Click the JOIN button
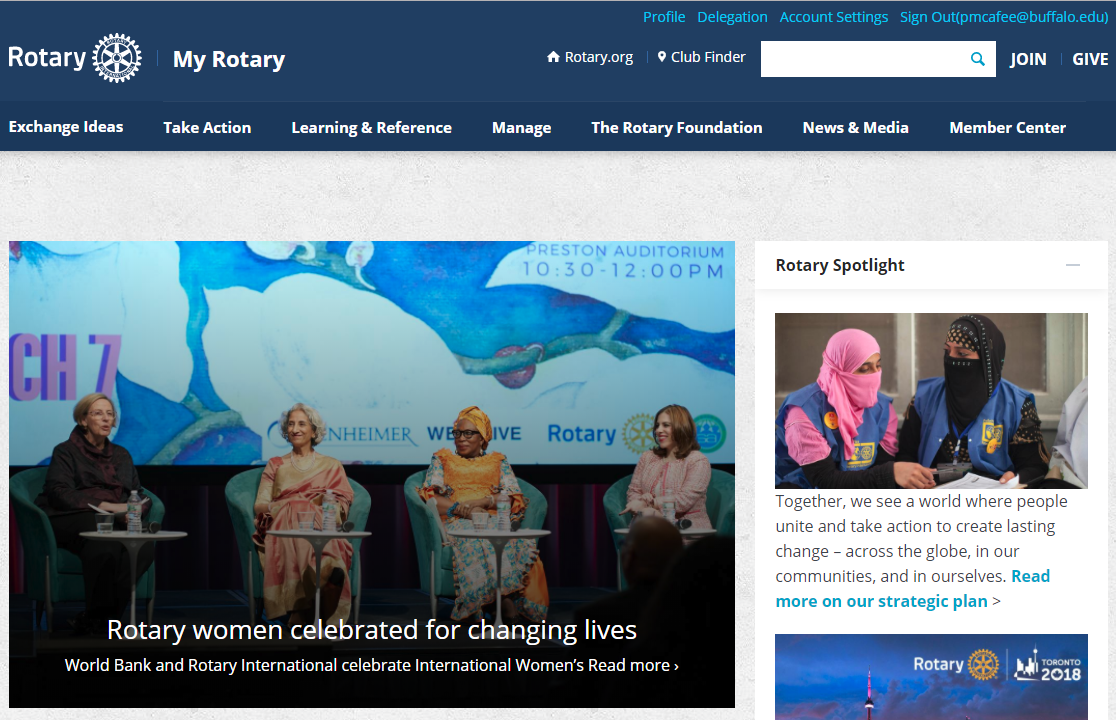 click(1027, 59)
